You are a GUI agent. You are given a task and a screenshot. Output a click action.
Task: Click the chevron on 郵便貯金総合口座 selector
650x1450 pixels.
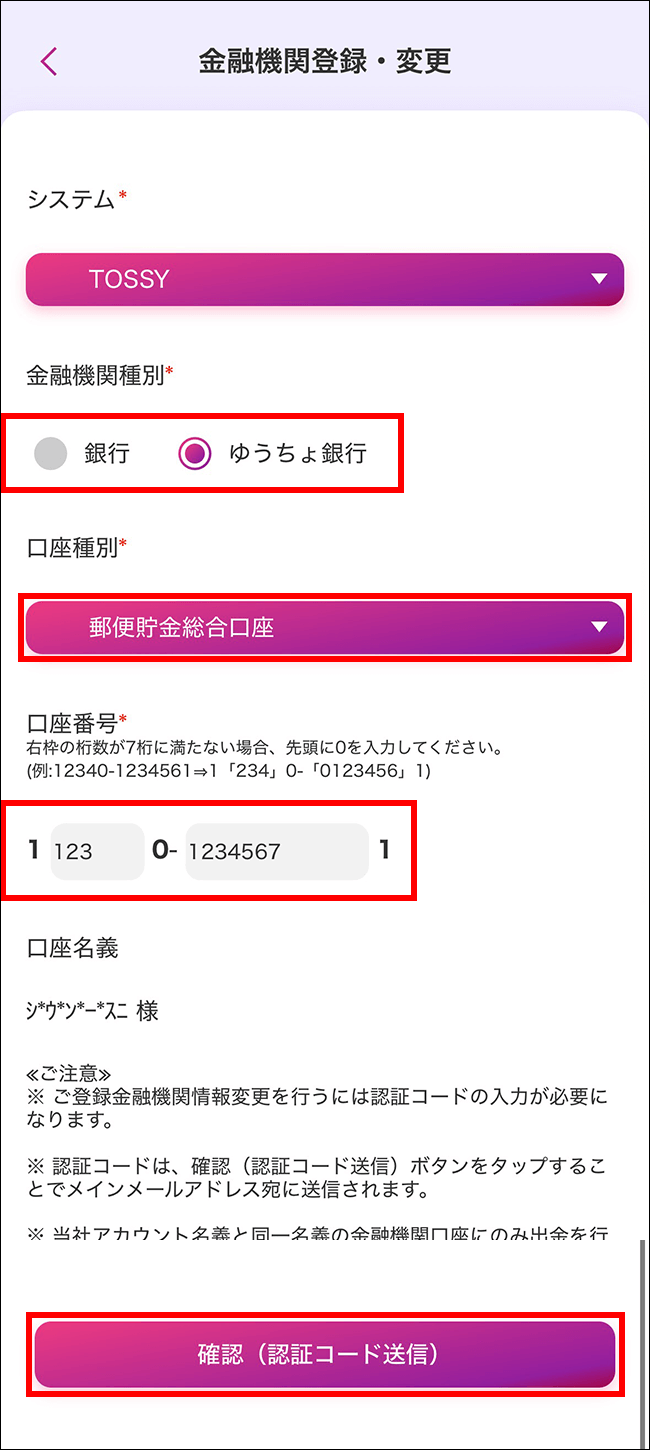597,627
